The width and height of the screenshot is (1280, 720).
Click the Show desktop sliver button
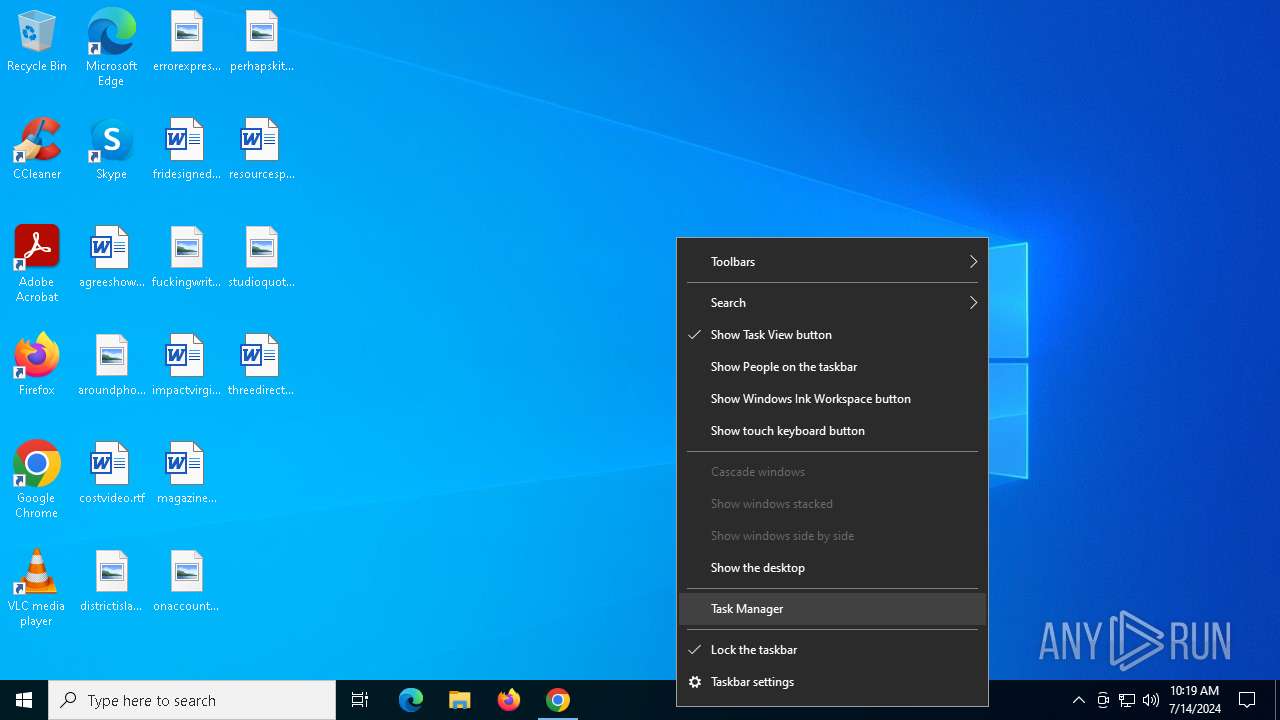(1277, 700)
